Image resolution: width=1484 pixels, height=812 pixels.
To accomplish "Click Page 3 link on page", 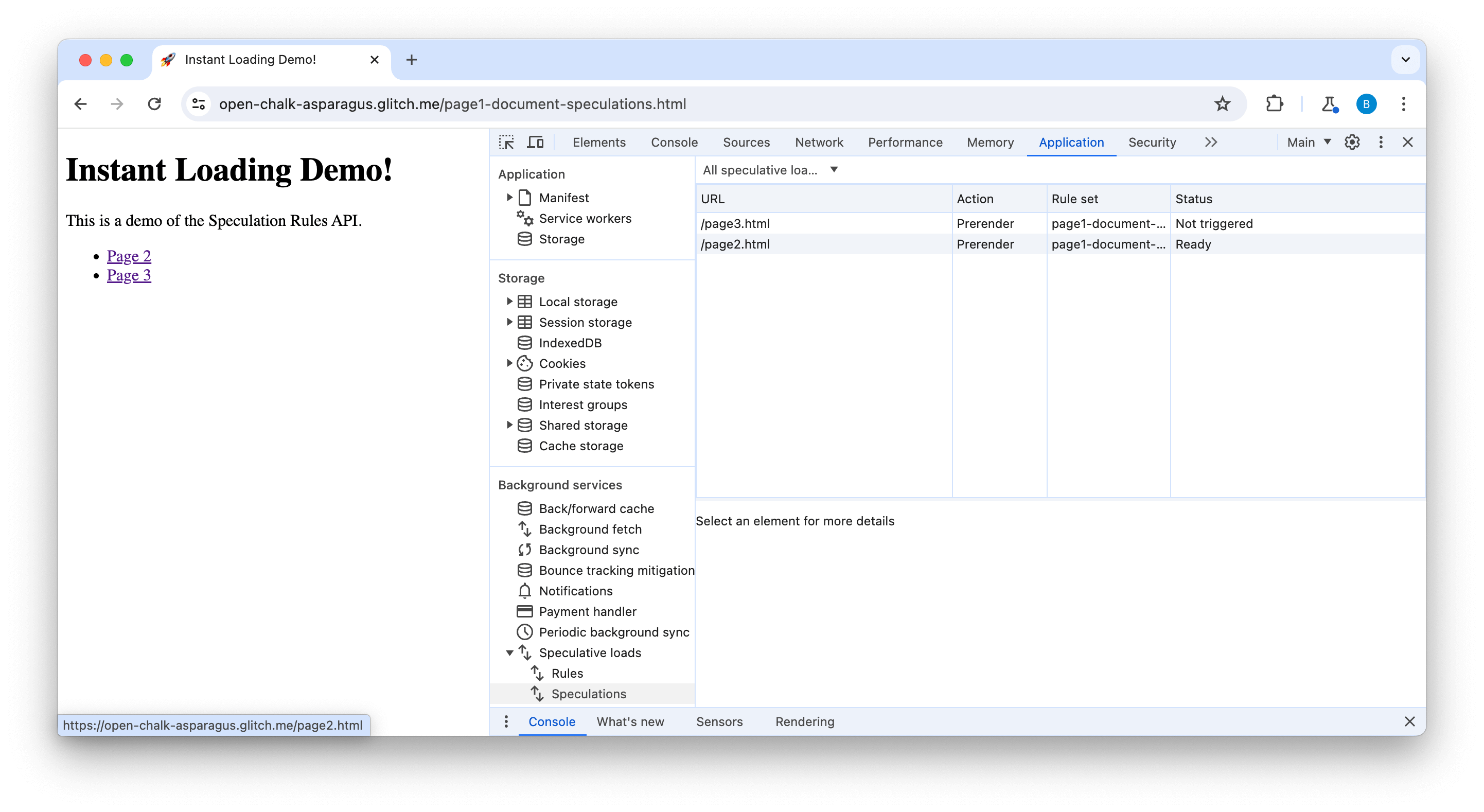I will (129, 275).
